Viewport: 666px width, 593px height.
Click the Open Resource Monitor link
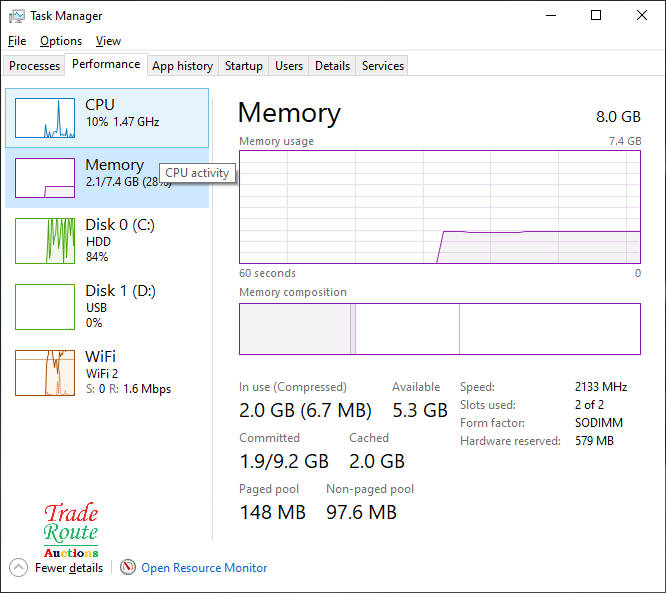pyautogui.click(x=204, y=568)
